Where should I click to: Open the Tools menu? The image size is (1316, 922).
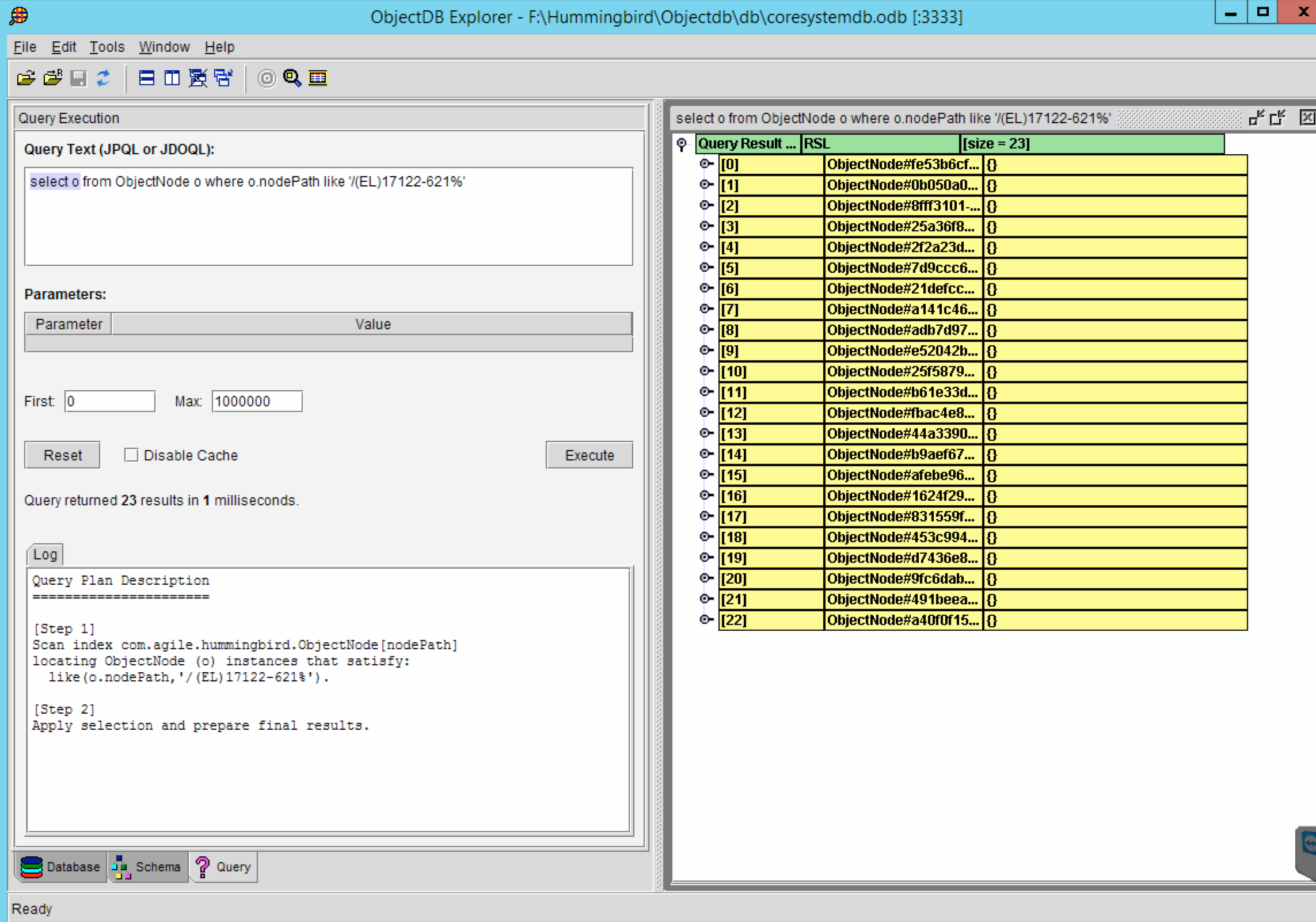coord(107,47)
